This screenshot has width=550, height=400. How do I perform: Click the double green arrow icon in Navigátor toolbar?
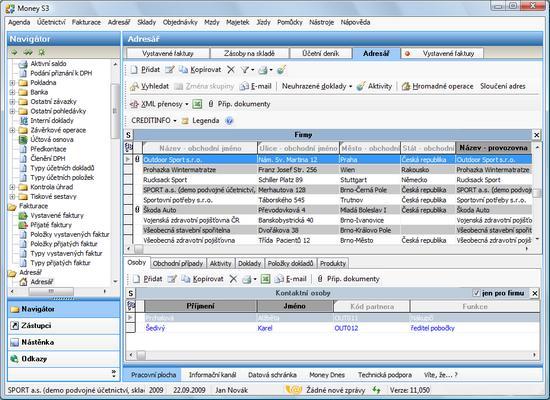click(x=28, y=52)
